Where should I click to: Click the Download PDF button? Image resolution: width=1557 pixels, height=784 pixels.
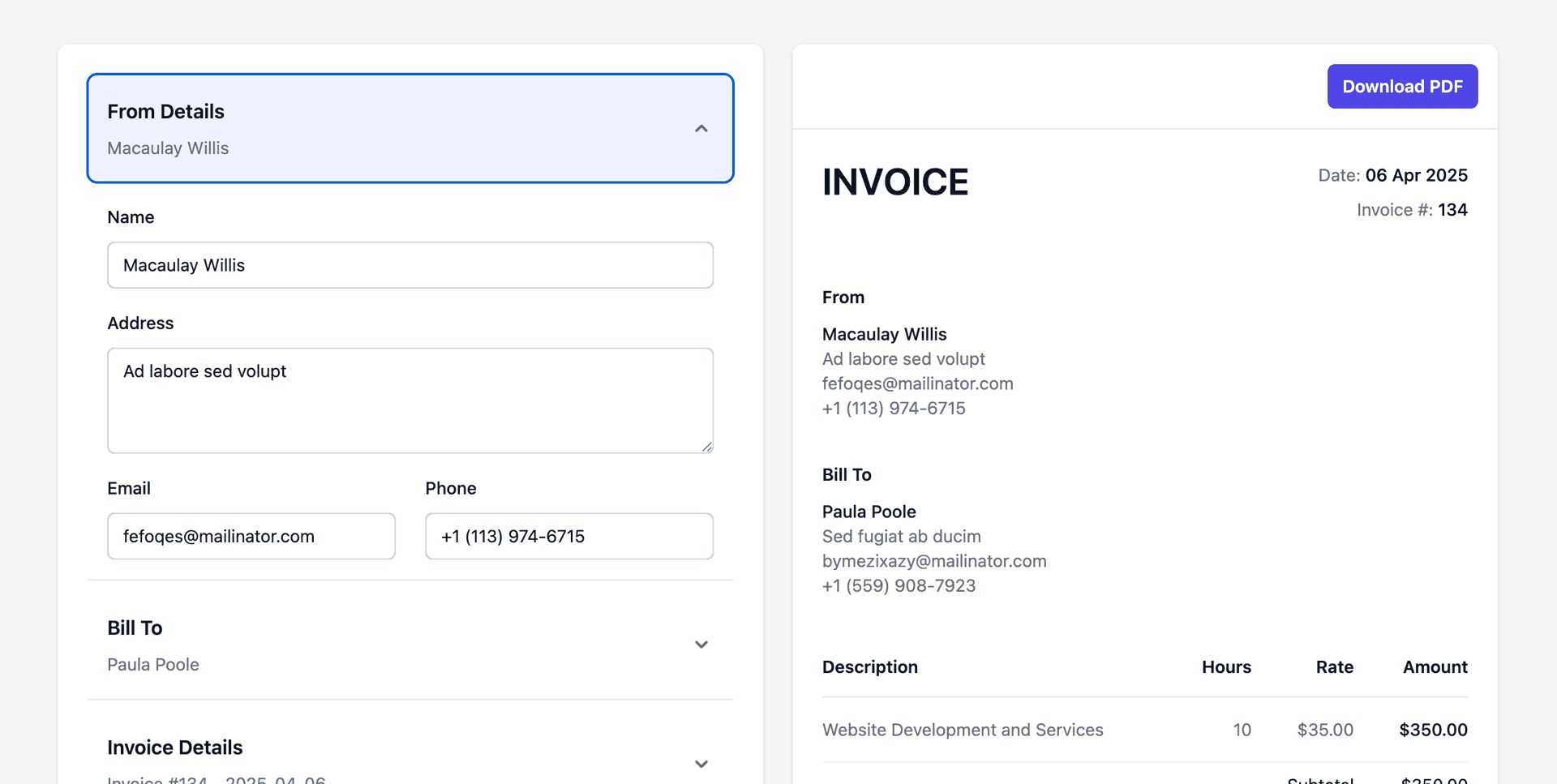click(1402, 86)
